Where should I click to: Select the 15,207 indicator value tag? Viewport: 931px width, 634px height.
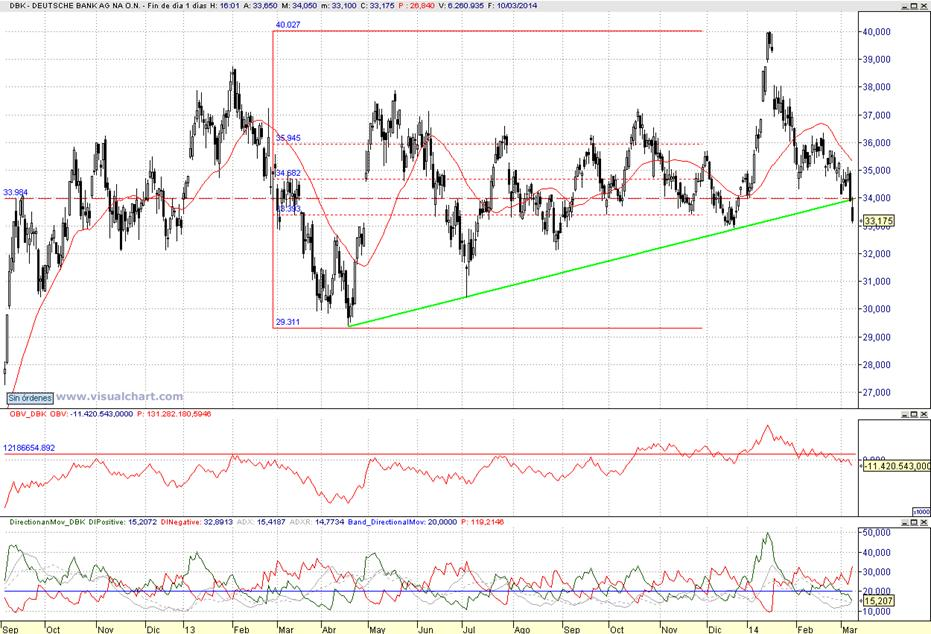(879, 601)
